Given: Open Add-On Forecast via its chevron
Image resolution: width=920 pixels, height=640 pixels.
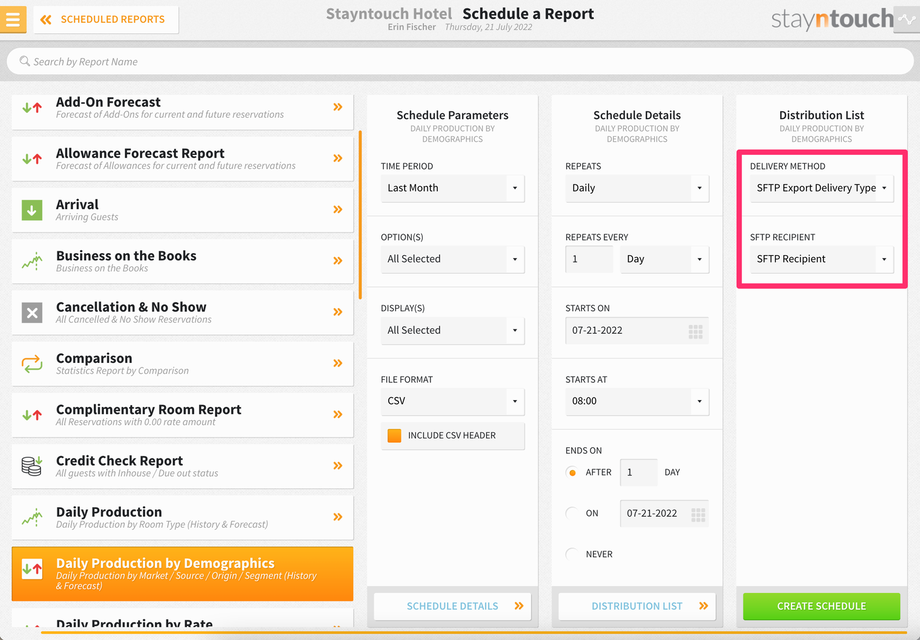Looking at the screenshot, I should point(338,107).
